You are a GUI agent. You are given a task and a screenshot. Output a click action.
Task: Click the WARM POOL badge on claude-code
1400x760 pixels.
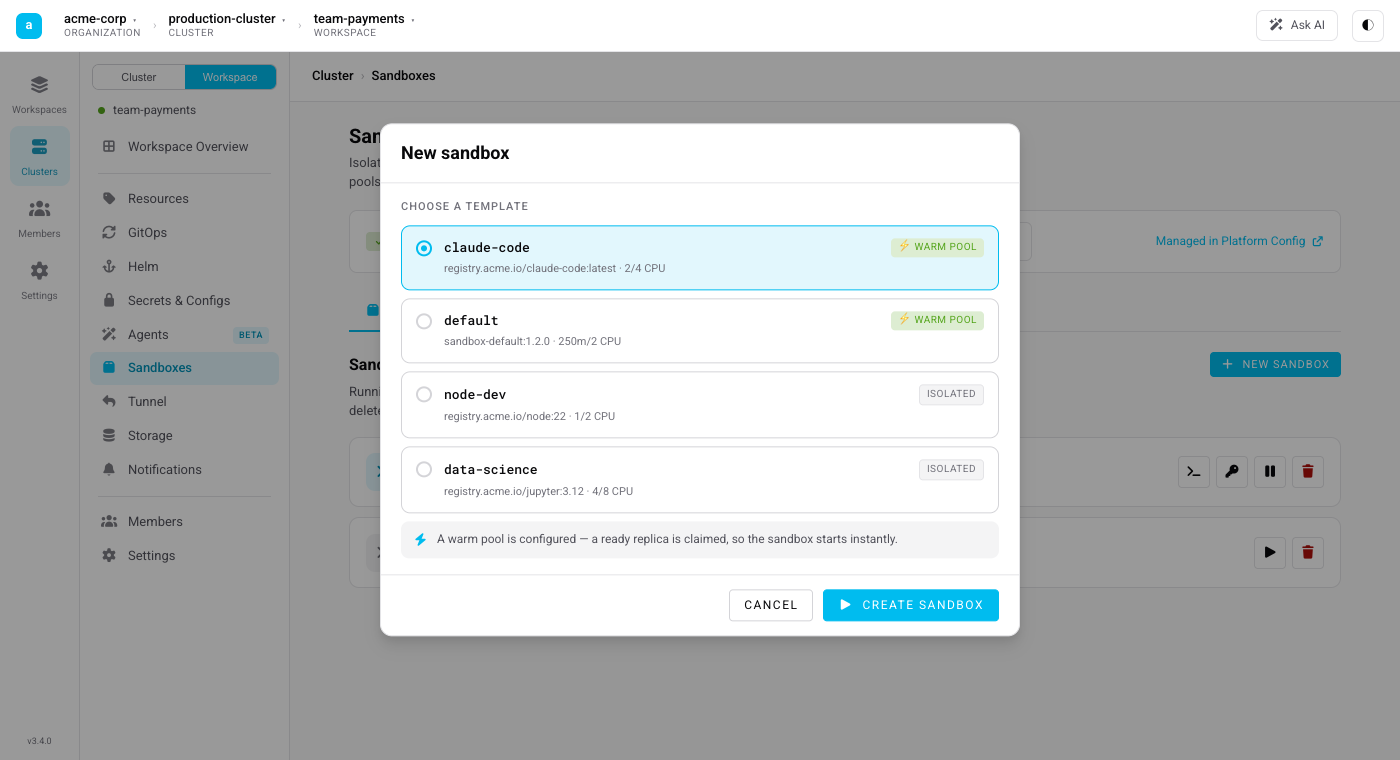[x=937, y=247]
